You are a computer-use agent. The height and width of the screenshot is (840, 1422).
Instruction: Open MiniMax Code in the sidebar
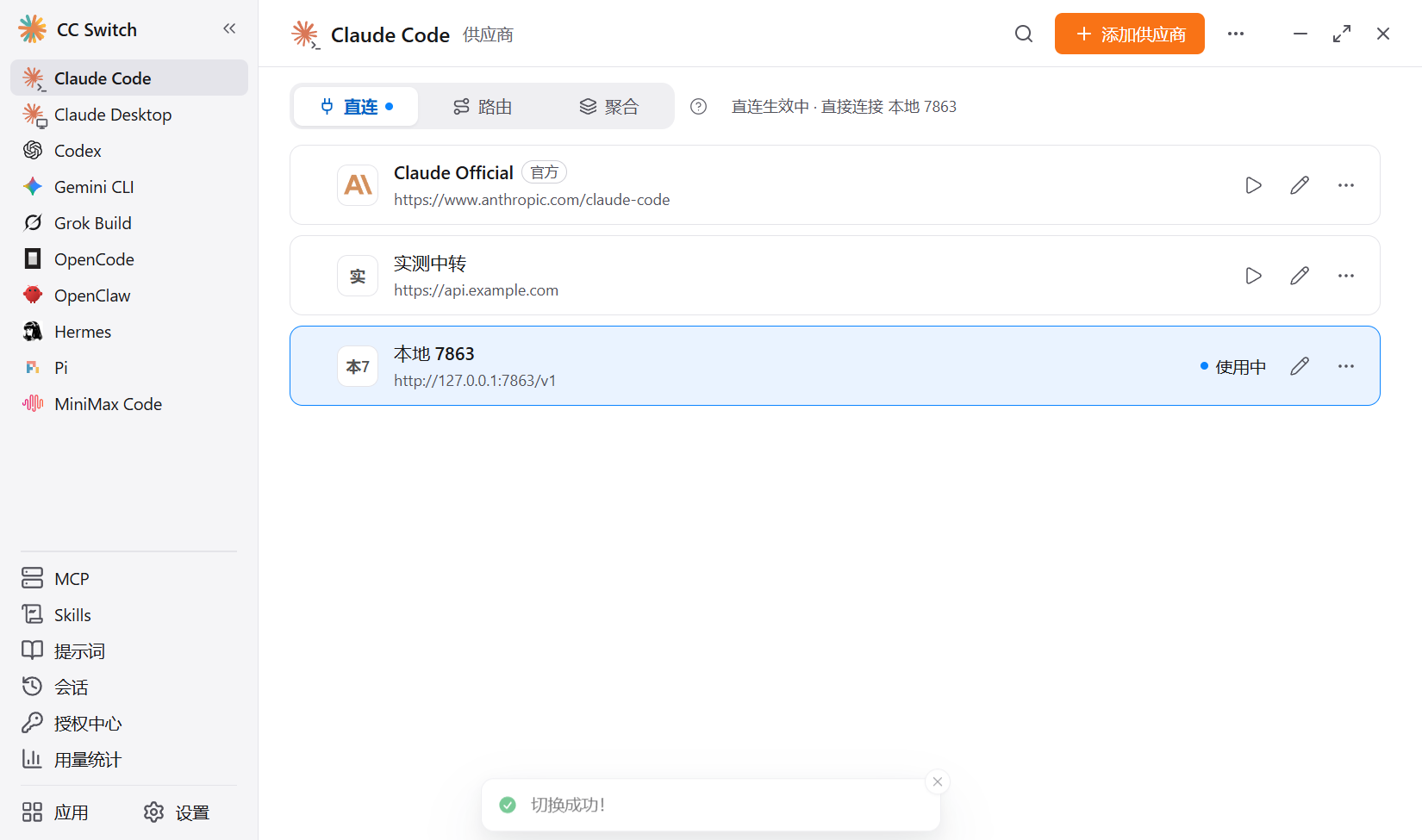coord(129,404)
